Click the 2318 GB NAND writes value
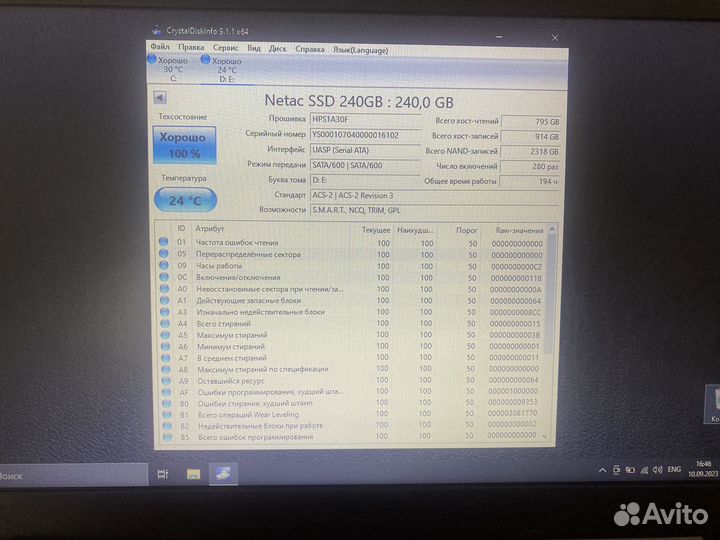The image size is (720, 540). (530, 152)
